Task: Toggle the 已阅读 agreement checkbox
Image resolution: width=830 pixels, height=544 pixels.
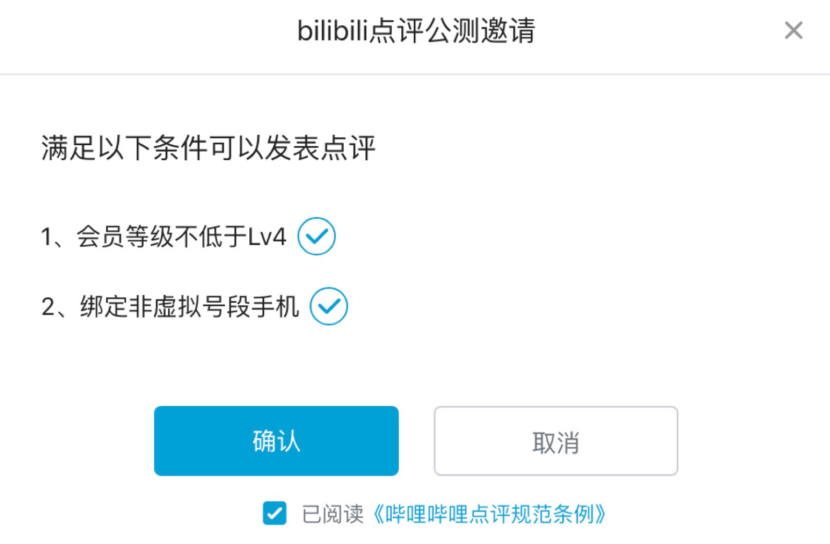Action: pos(274,514)
